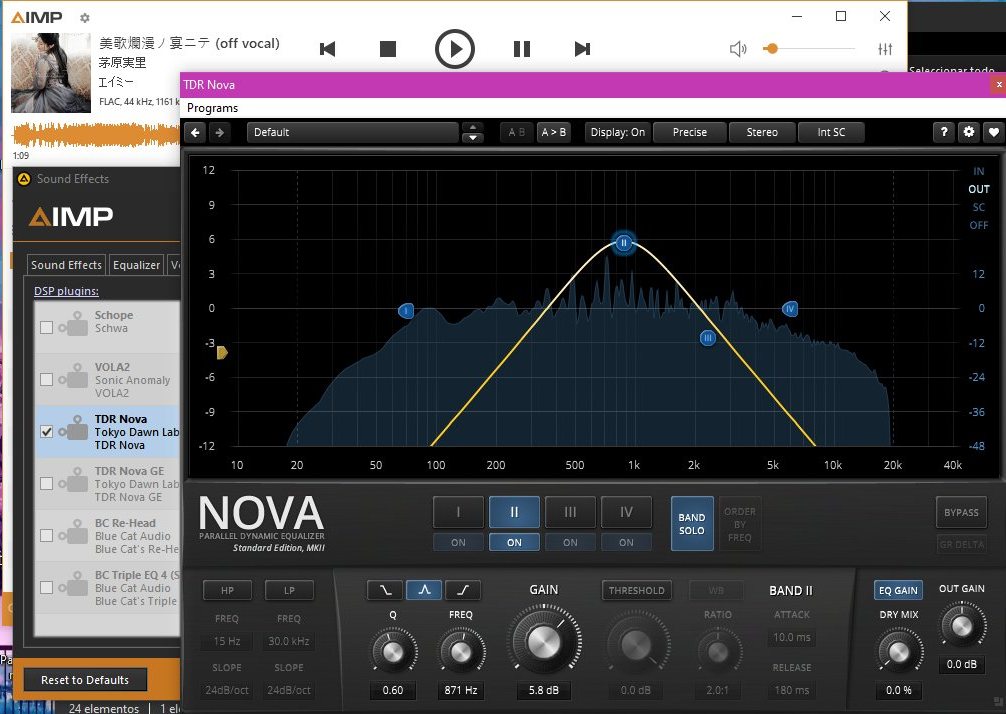
Task: Go to previous preset arrow in Nova
Action: [196, 132]
